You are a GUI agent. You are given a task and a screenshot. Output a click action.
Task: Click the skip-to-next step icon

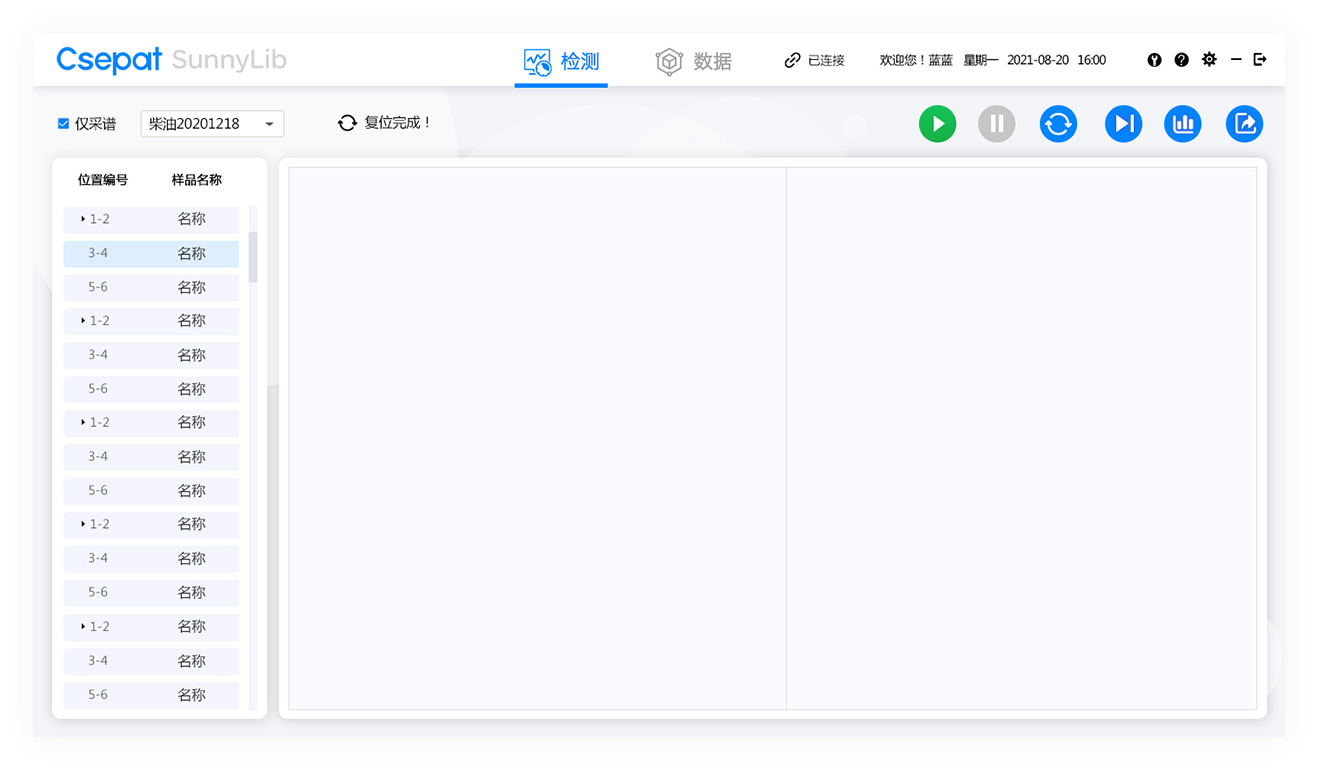pos(1123,123)
